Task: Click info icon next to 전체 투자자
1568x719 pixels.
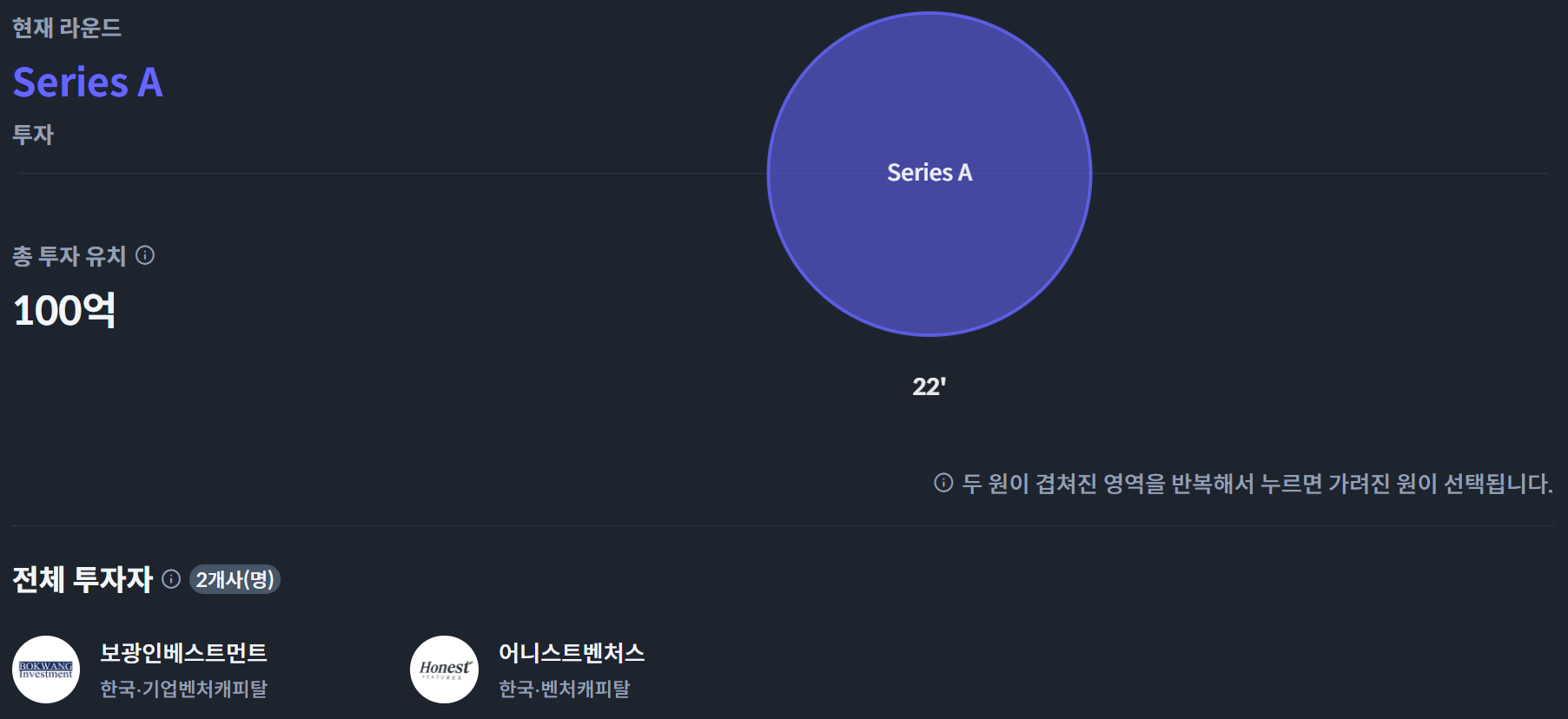Action: (171, 579)
